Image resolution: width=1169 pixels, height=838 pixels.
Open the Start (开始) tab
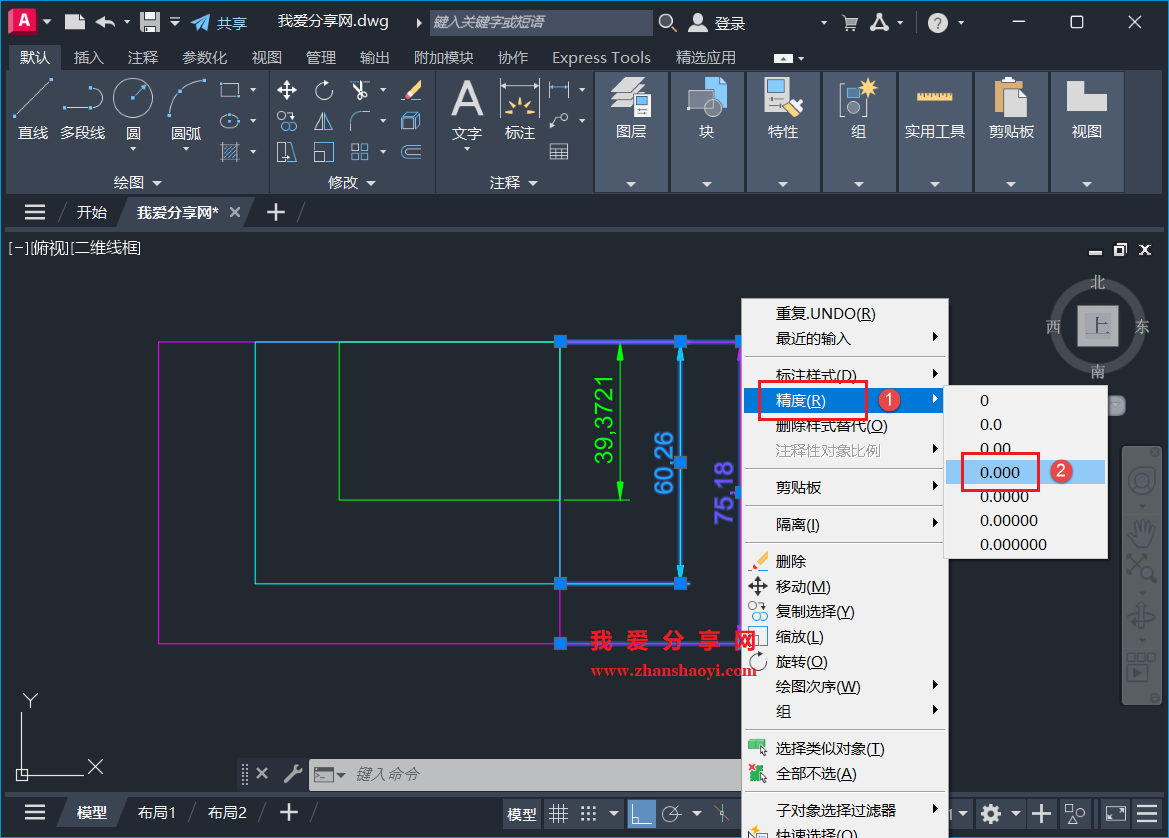coord(92,212)
